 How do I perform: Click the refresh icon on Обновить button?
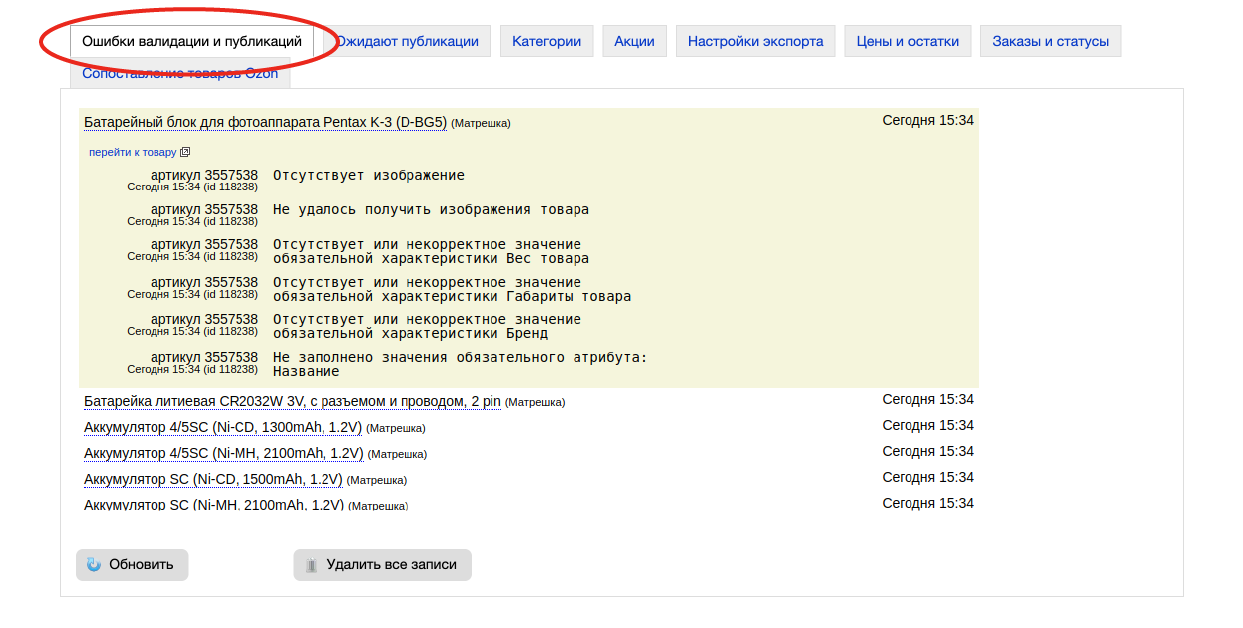click(x=94, y=565)
